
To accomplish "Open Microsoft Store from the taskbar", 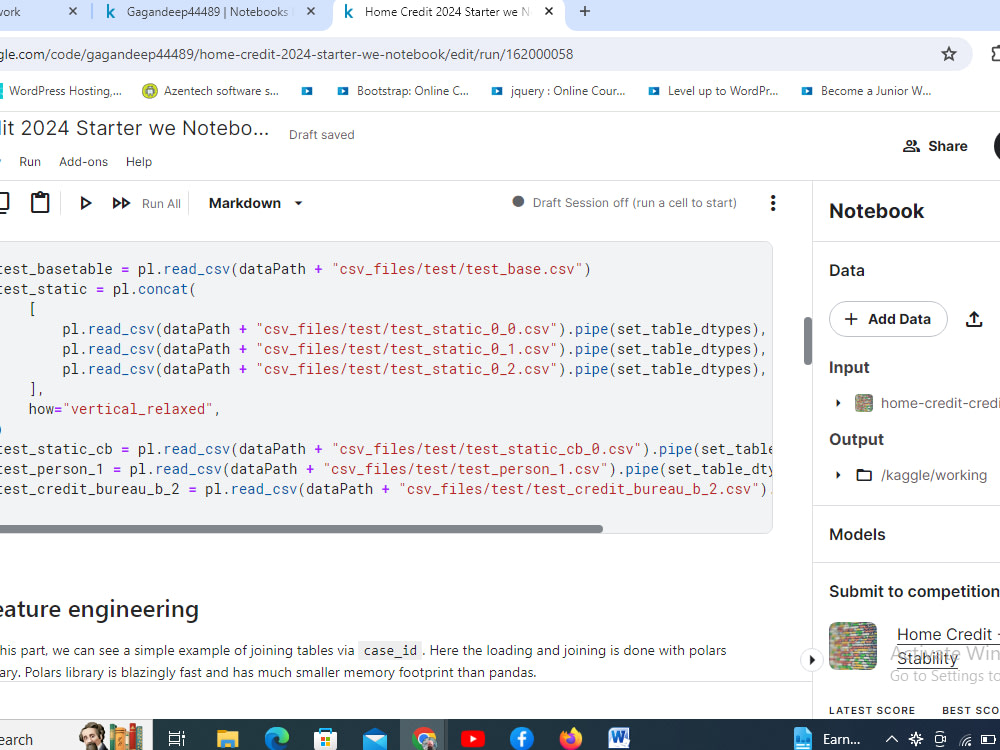I will (325, 739).
